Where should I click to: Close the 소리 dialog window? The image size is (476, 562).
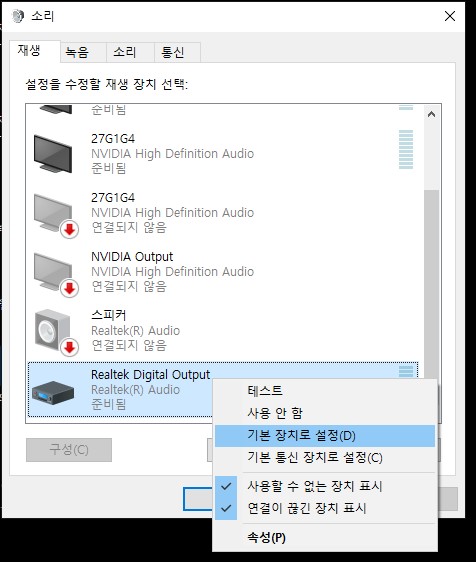pos(450,16)
